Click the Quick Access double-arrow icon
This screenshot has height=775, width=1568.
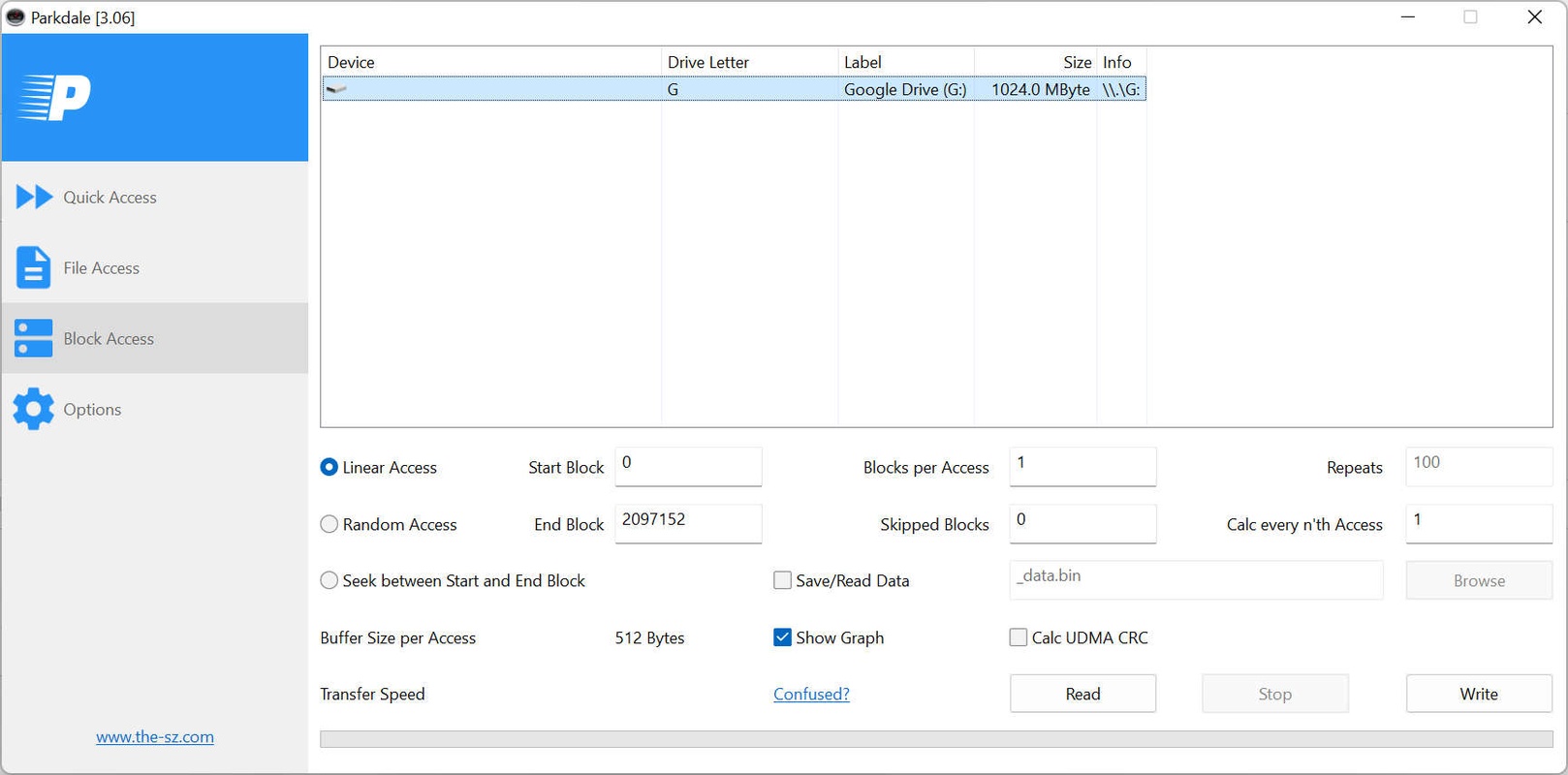tap(35, 197)
